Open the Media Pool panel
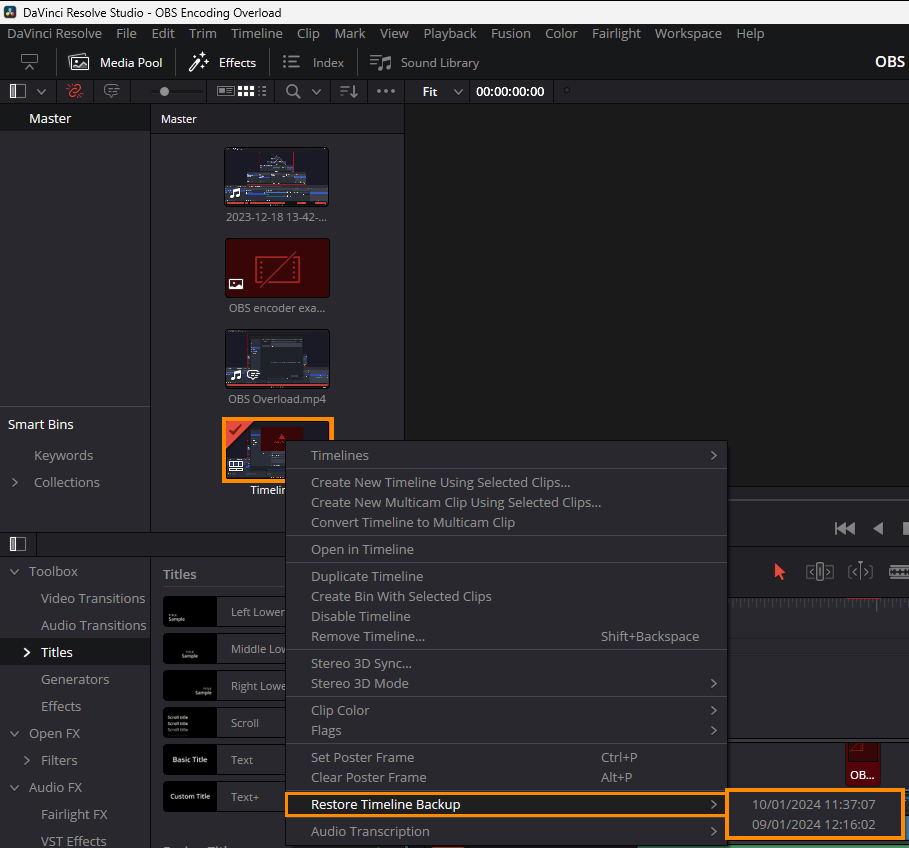This screenshot has width=909, height=848. pos(115,63)
